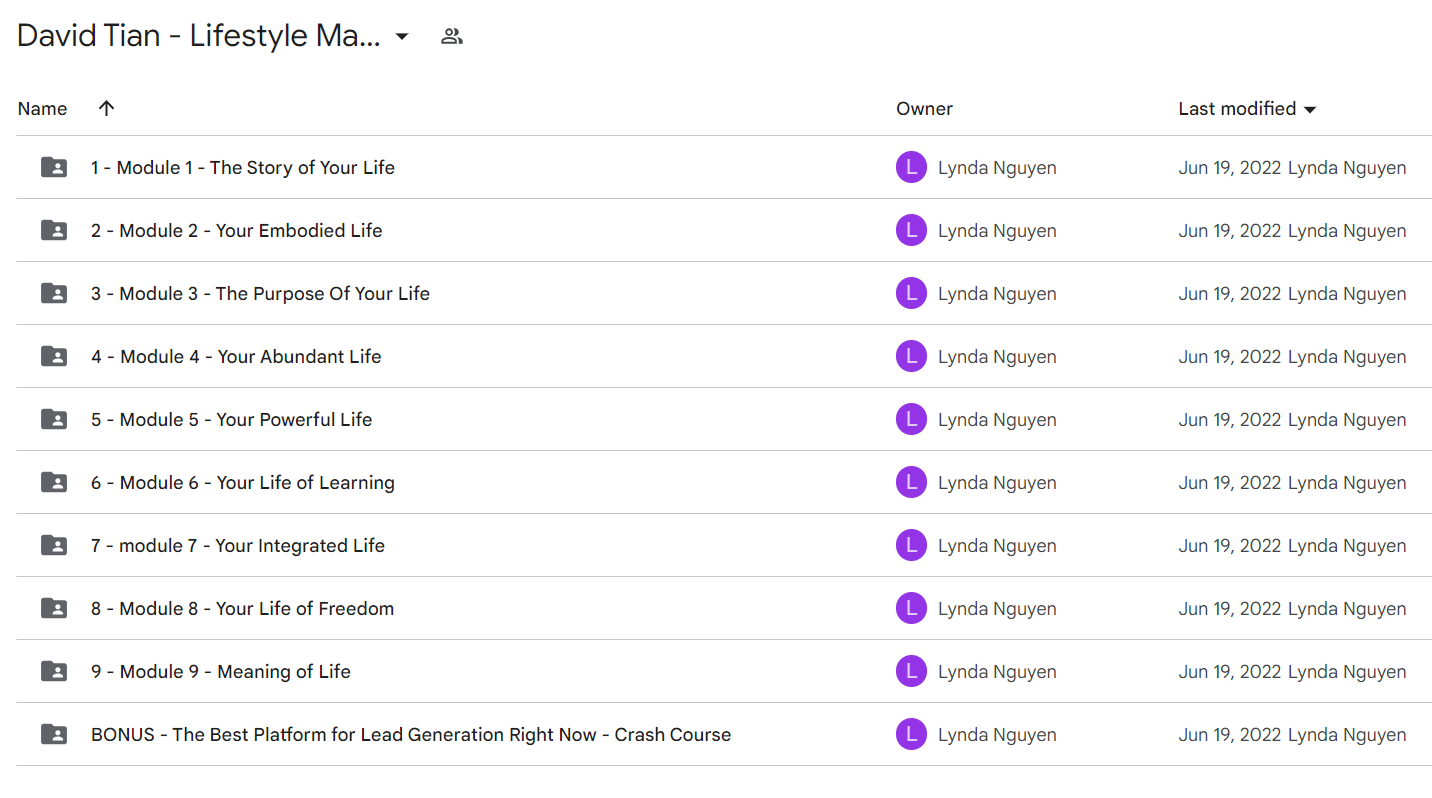Click owner name Lynda Nguyen in module 7 row
Viewport: 1432px width, 798px height.
(997, 545)
